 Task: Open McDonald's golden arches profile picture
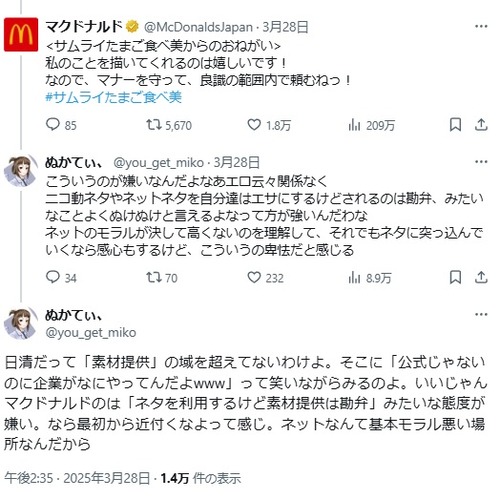point(21,35)
